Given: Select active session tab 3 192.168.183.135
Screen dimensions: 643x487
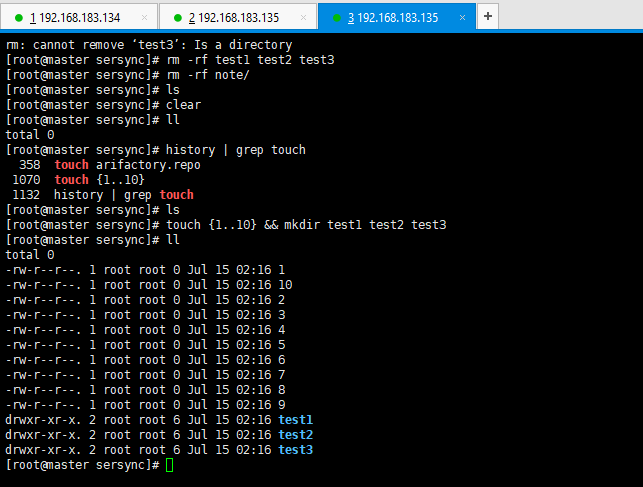Looking at the screenshot, I should [x=397, y=17].
